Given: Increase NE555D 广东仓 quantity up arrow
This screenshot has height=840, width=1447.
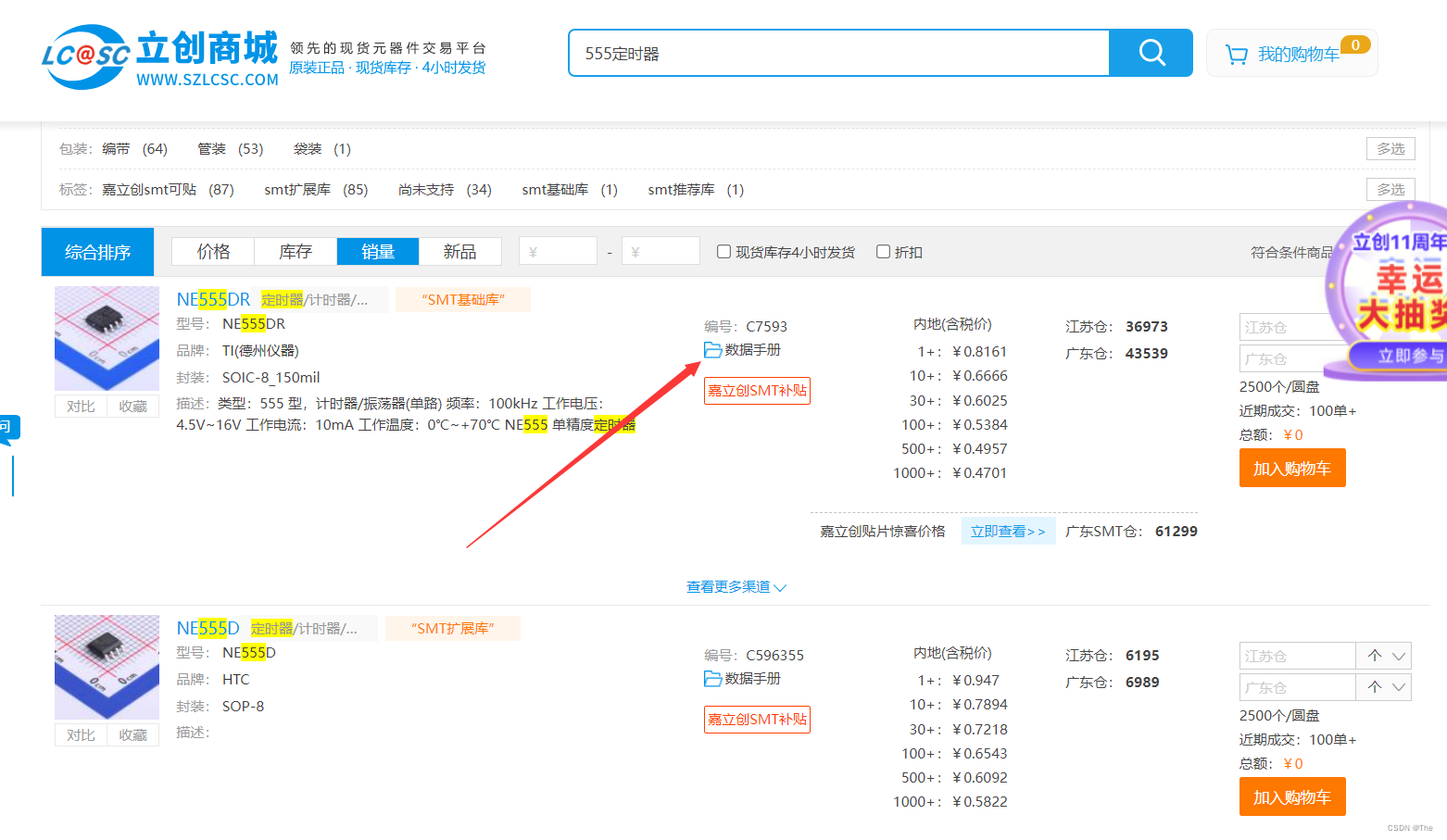Looking at the screenshot, I should pyautogui.click(x=1375, y=687).
